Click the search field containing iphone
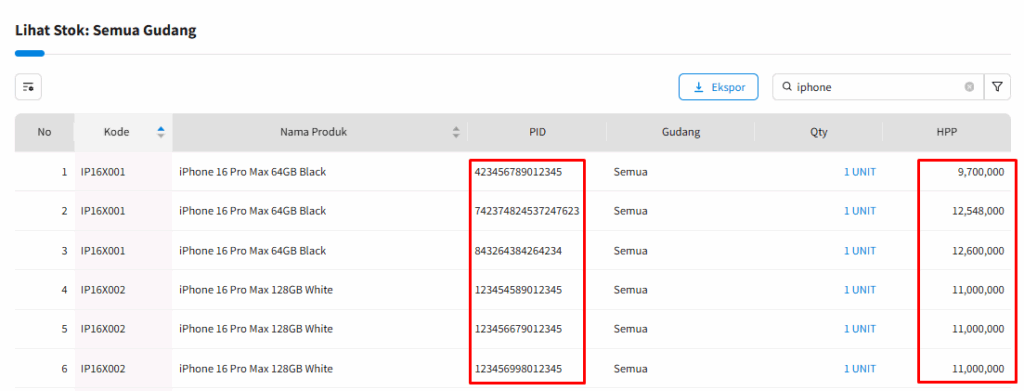 [x=878, y=87]
